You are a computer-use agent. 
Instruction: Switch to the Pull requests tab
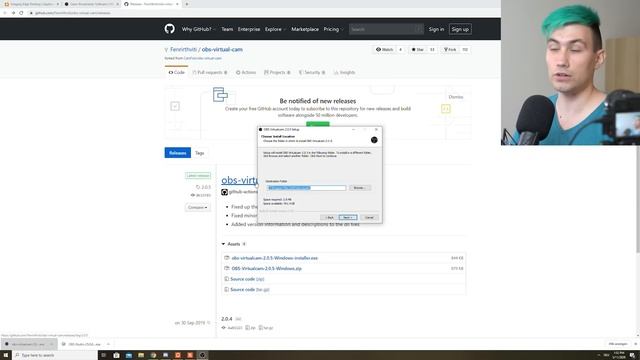210,72
